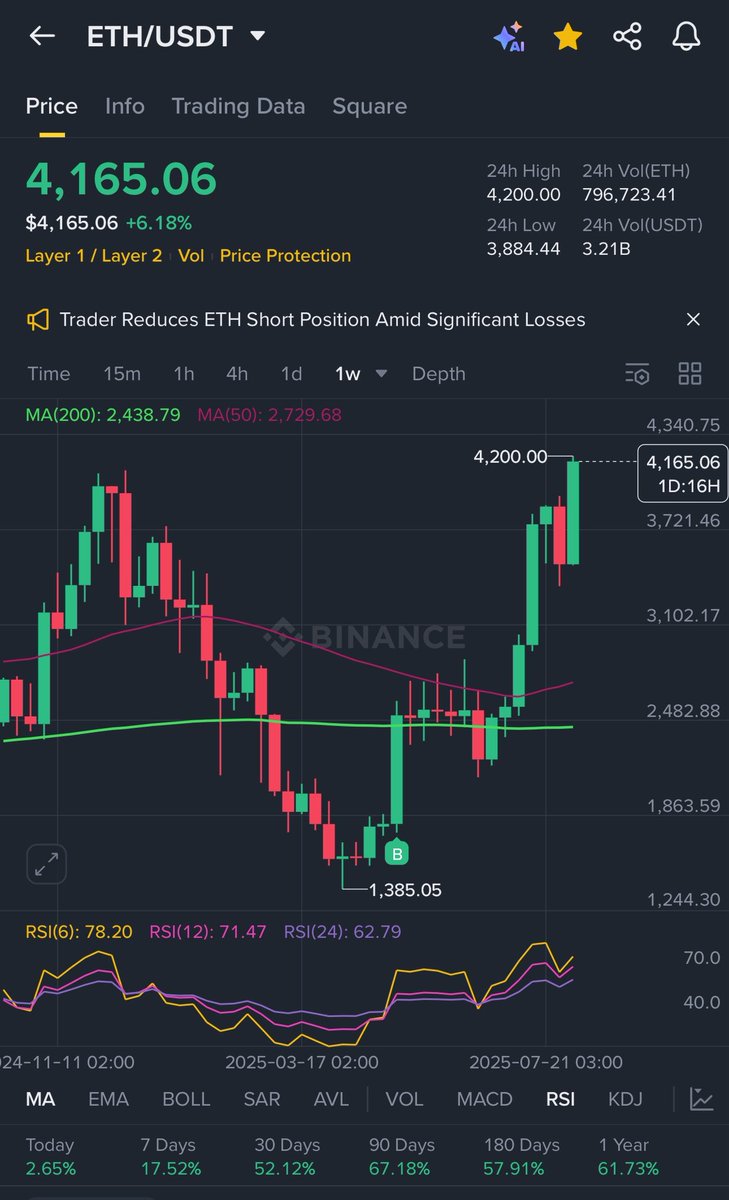This screenshot has width=729, height=1200.
Task: Tap the share icon
Action: (627, 37)
